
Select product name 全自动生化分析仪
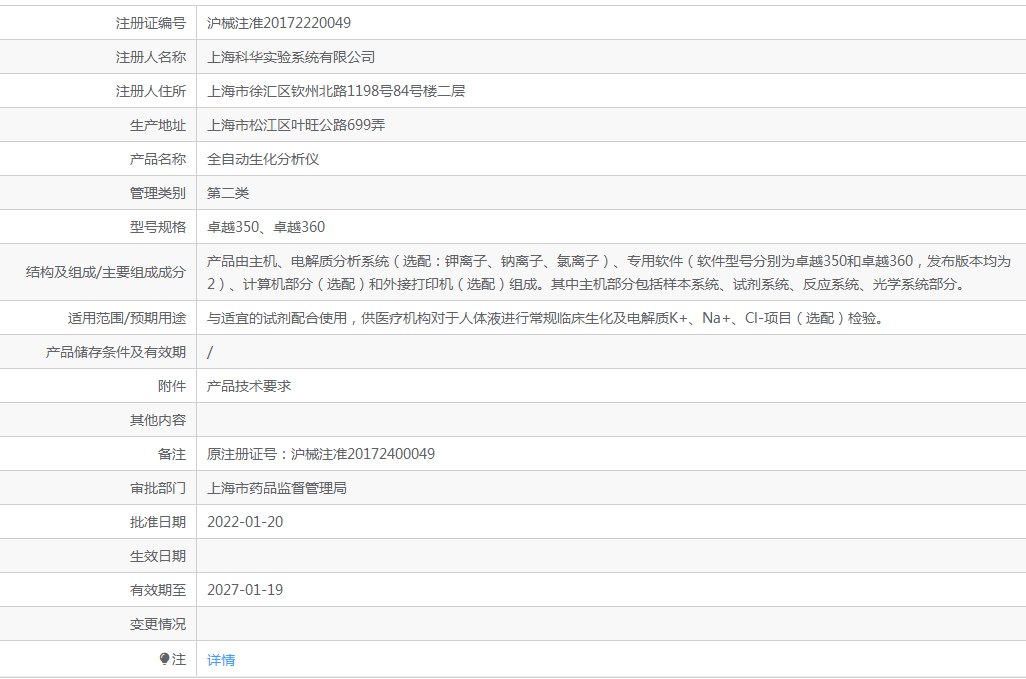pyautogui.click(x=263, y=159)
